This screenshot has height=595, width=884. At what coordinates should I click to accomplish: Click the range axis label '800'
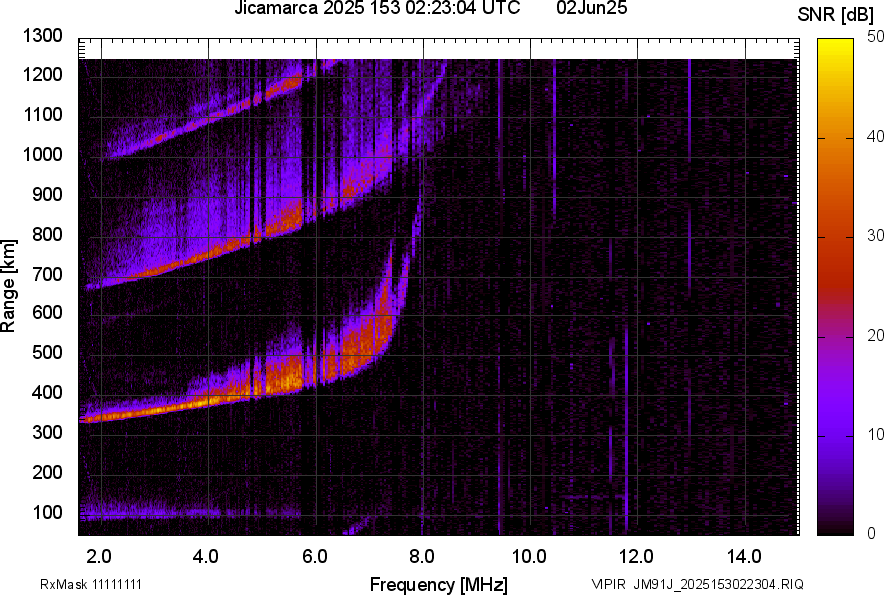pos(47,235)
